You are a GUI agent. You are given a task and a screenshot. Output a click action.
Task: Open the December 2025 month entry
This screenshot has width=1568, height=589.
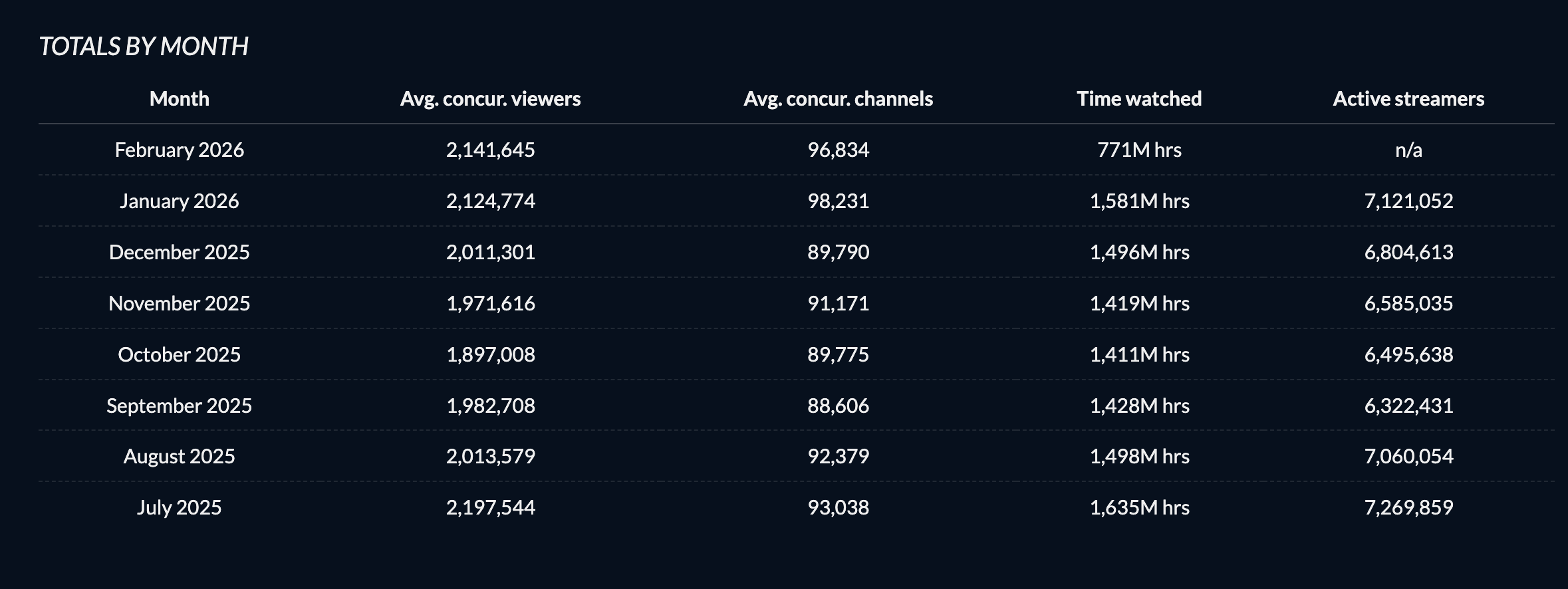pyautogui.click(x=179, y=252)
